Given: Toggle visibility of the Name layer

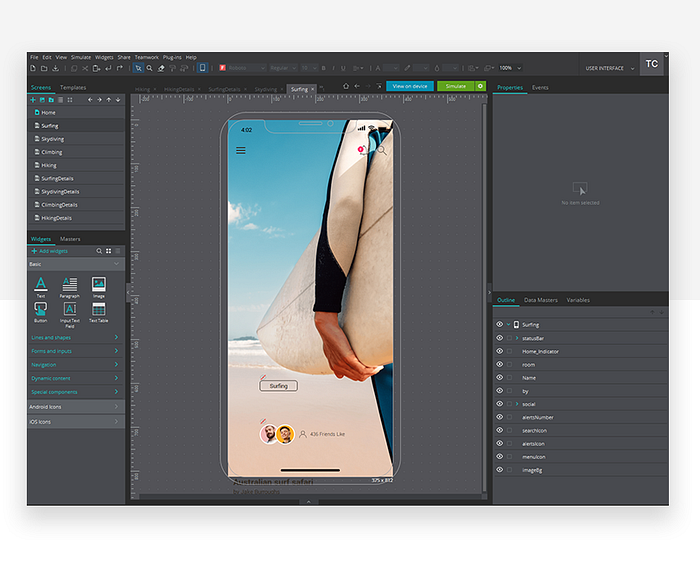Looking at the screenshot, I should point(500,378).
